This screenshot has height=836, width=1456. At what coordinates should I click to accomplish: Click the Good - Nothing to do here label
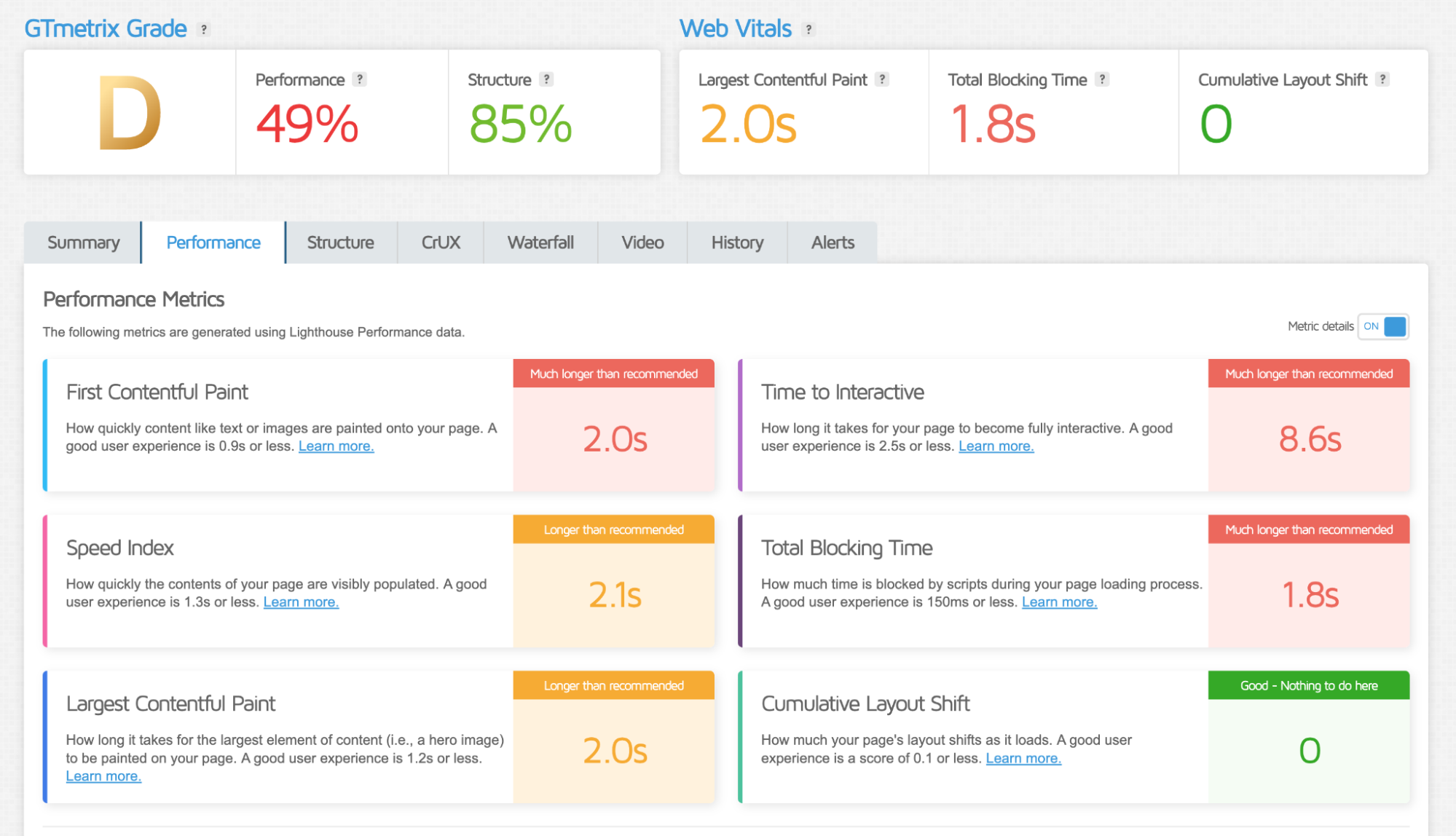(x=1309, y=685)
